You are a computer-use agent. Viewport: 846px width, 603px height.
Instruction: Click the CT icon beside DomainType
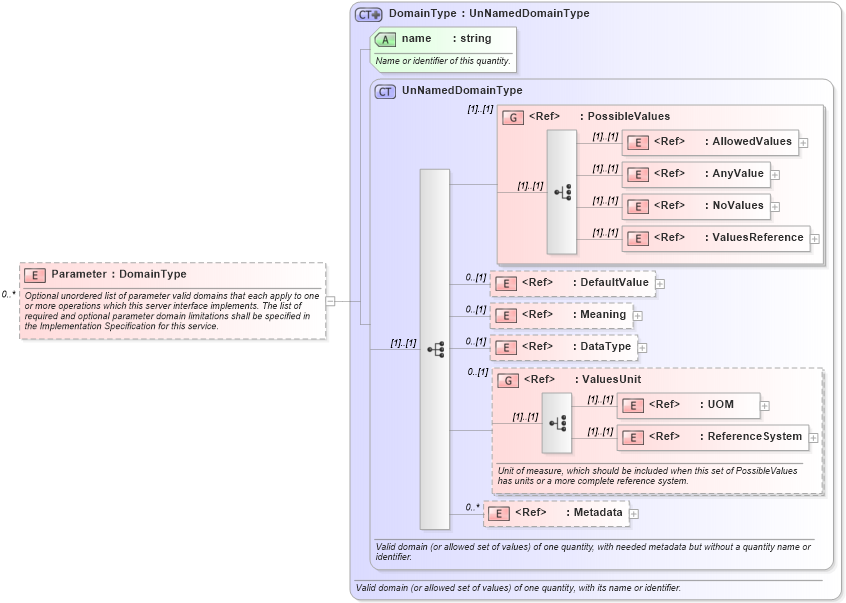369,15
